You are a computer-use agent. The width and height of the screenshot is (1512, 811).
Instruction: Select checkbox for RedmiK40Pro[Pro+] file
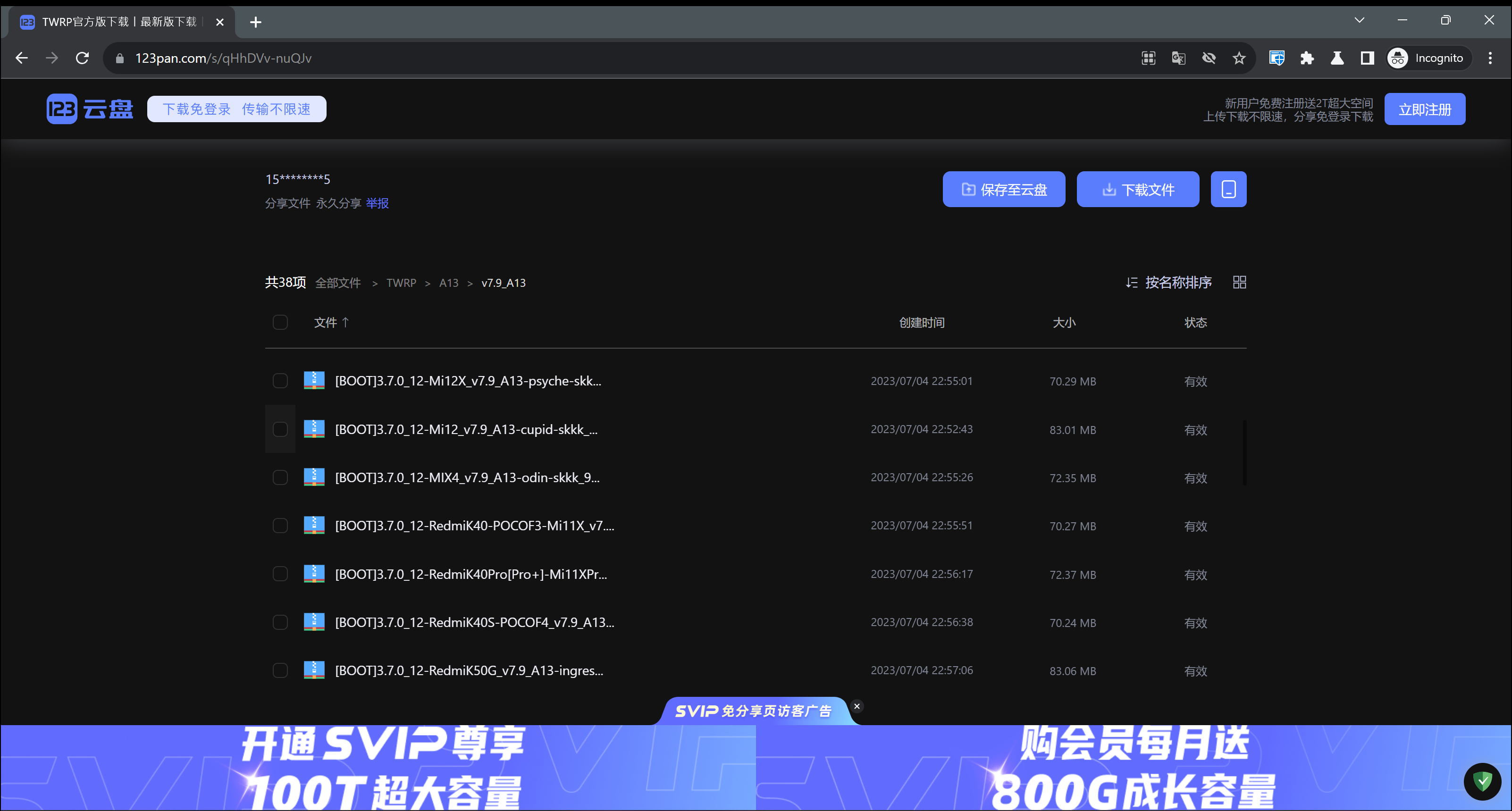(280, 574)
